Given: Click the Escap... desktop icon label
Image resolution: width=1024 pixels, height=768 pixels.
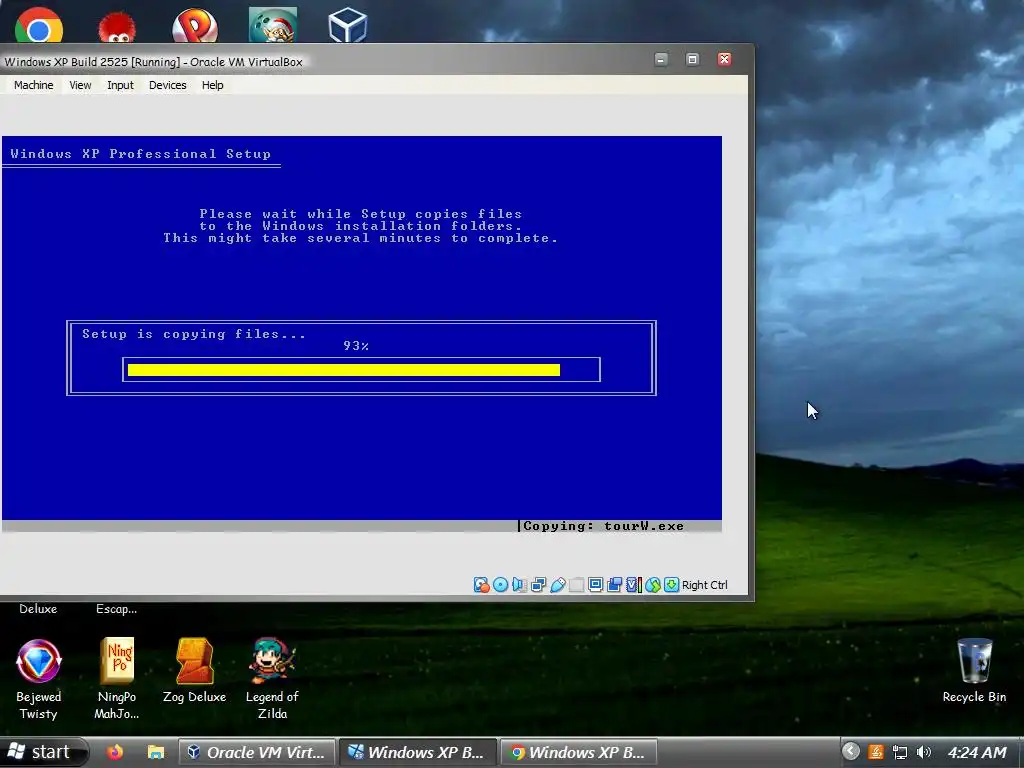Looking at the screenshot, I should coord(116,609).
